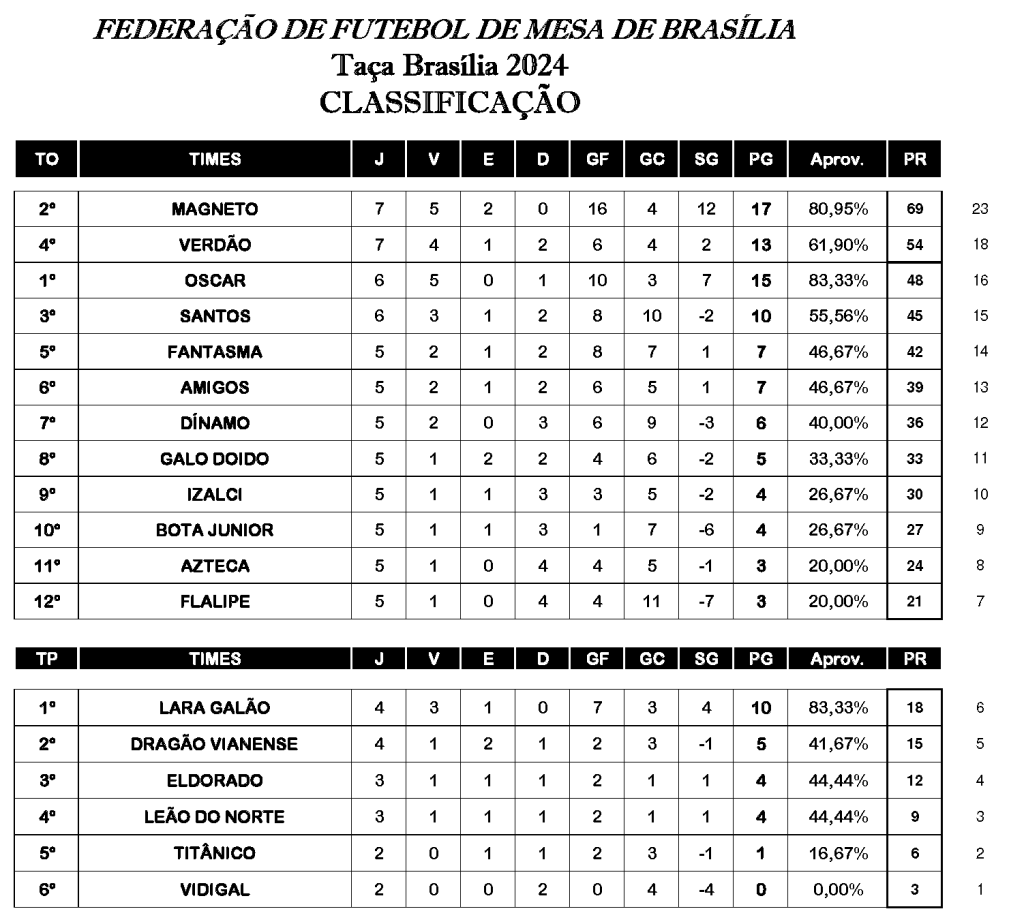Select the GALO DOIDO team cell

215,459
